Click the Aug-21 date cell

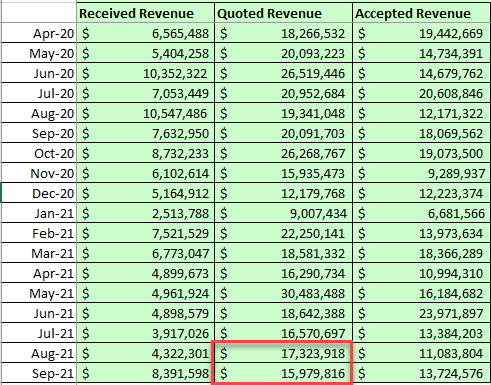[39, 353]
